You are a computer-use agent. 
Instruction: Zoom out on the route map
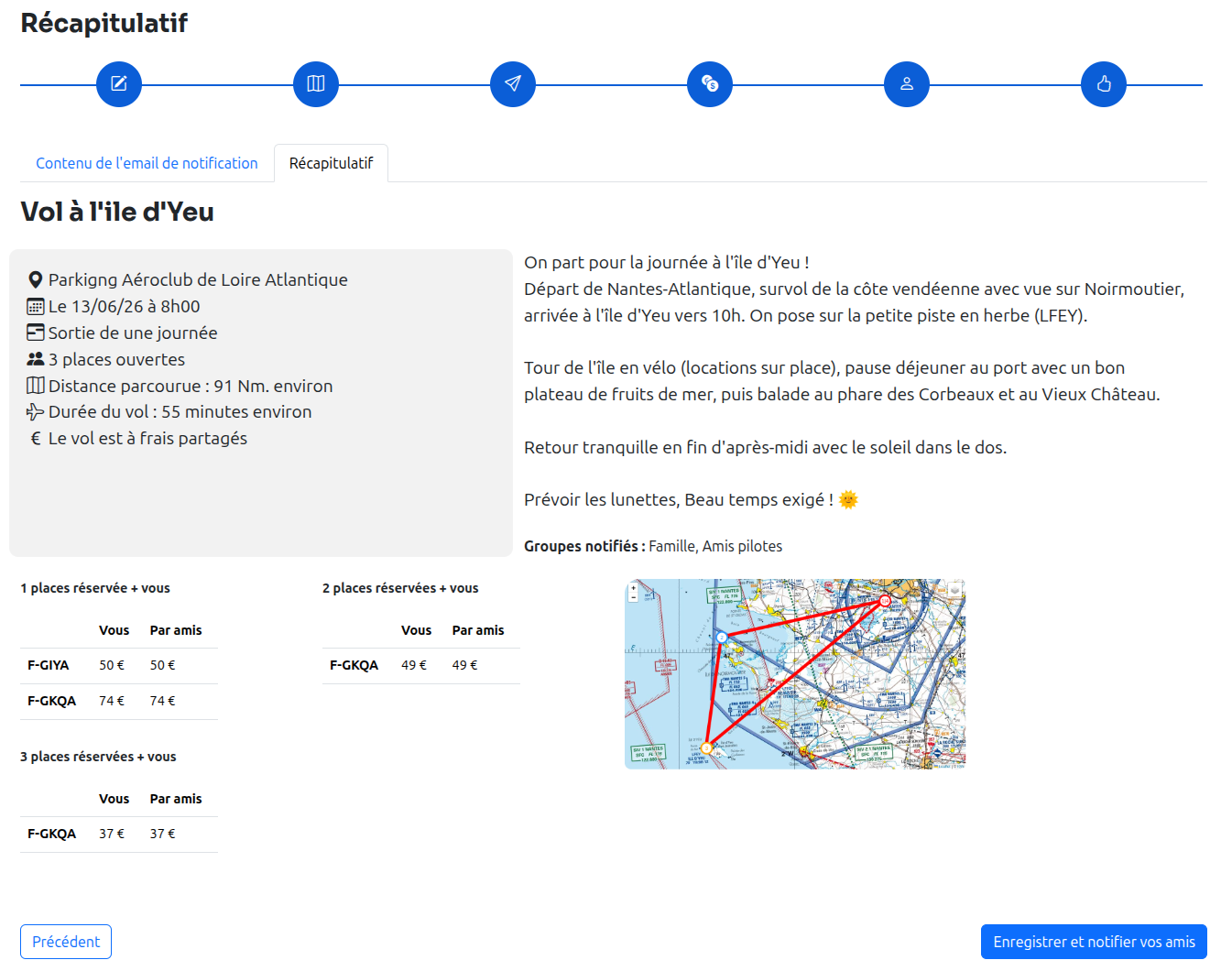(x=633, y=597)
